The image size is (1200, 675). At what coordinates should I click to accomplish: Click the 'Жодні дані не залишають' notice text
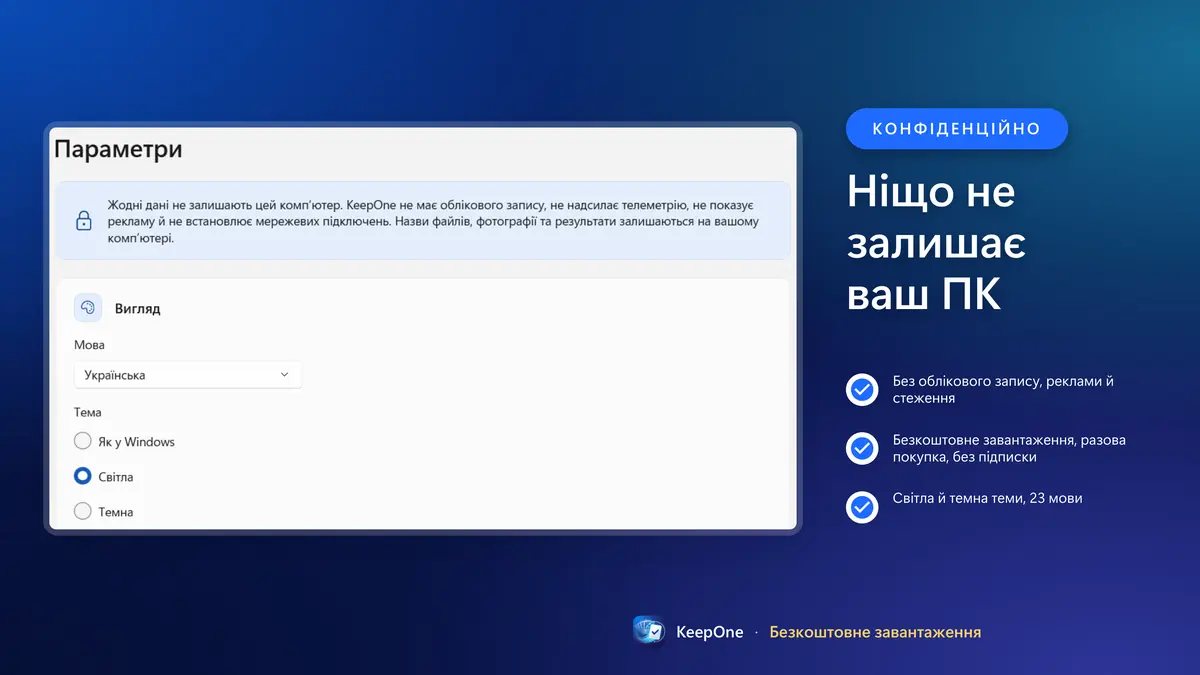tap(433, 220)
